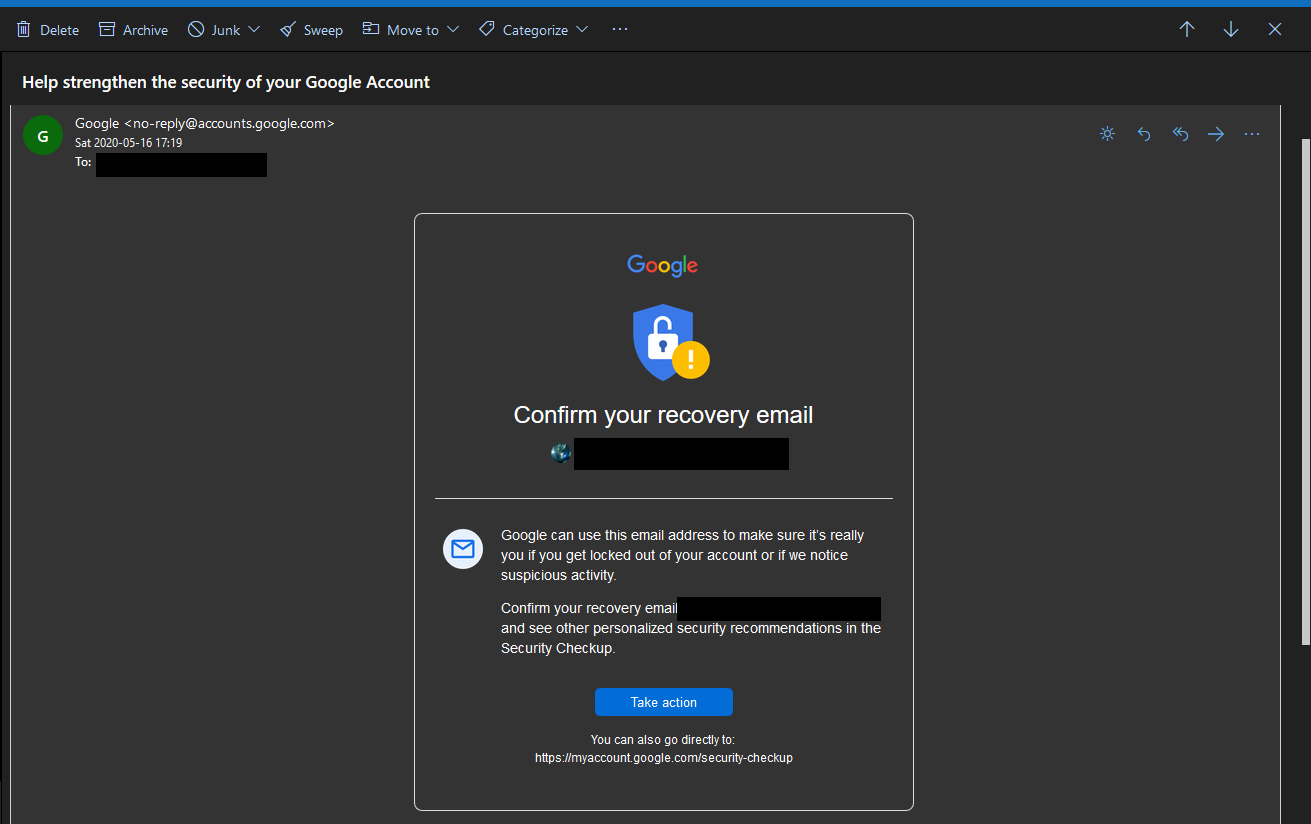The image size is (1311, 824).
Task: Click the Move to button
Action: (x=400, y=30)
